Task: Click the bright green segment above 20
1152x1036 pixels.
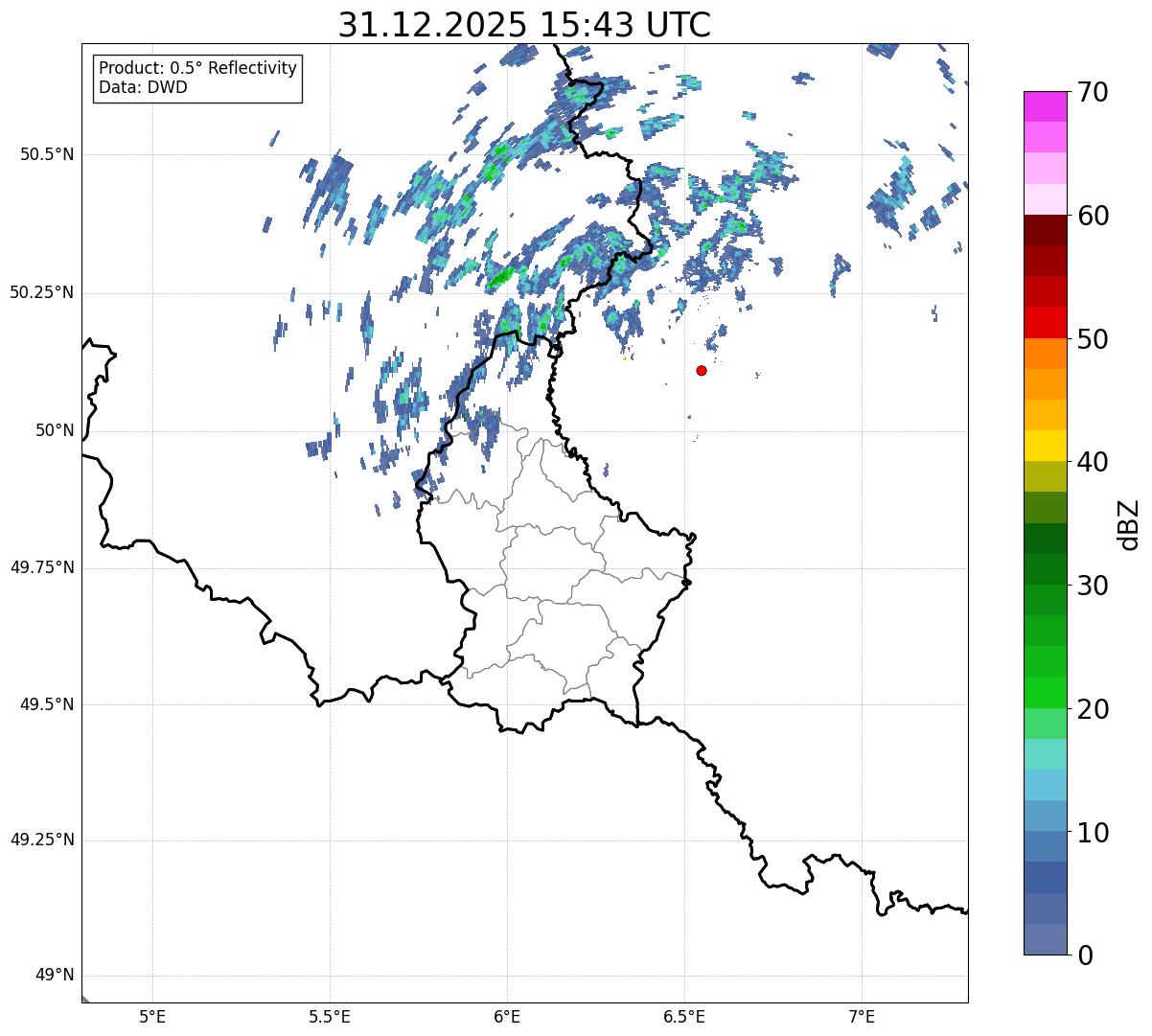Action: (1046, 692)
